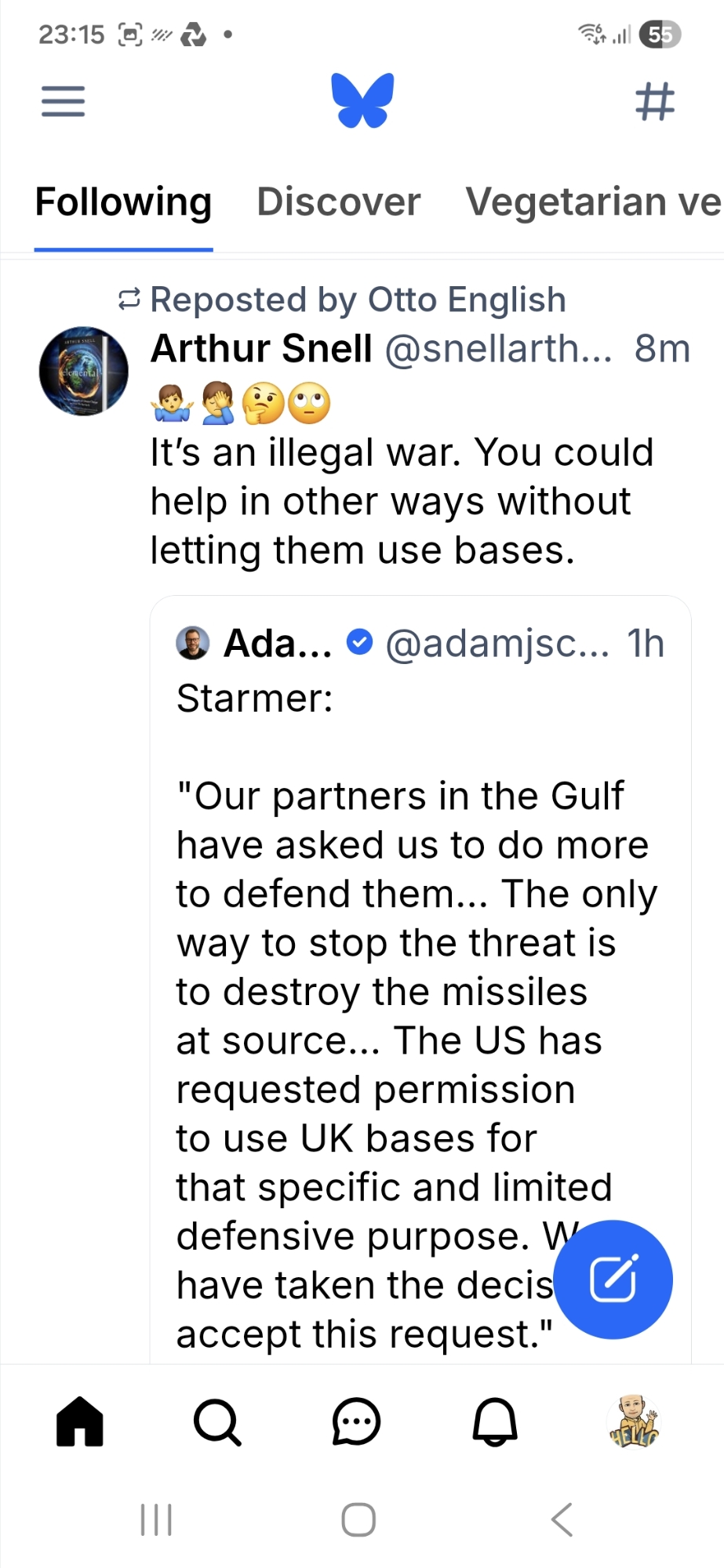Open the feeds hashtag icon
724x1568 pixels.
[654, 102]
